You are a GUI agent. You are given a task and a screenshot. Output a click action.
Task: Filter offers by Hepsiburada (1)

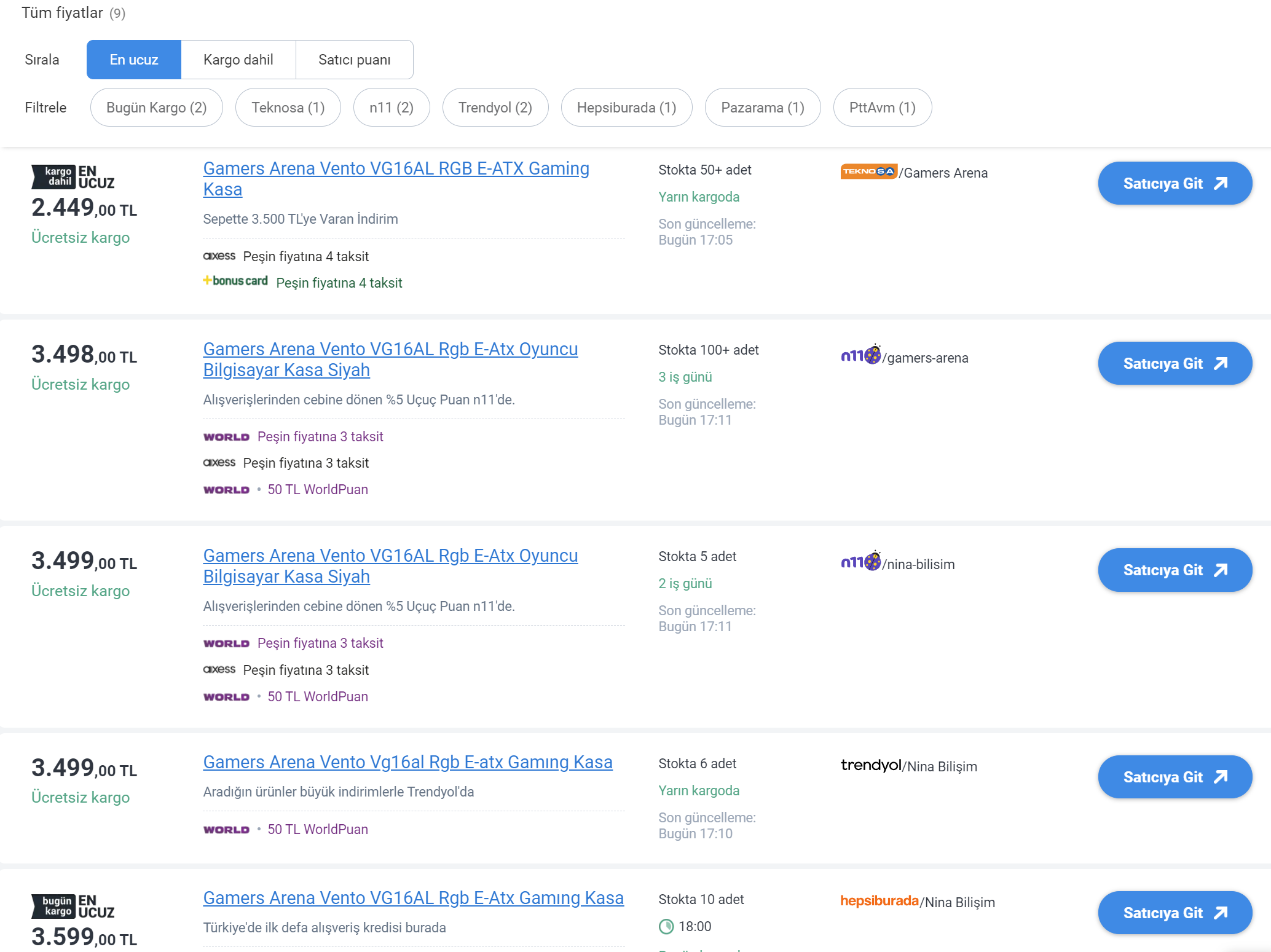tap(626, 108)
